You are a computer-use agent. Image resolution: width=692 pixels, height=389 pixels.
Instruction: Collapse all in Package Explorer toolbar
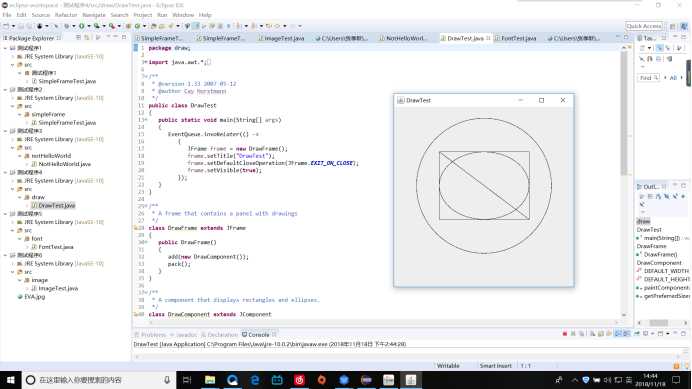(78, 38)
